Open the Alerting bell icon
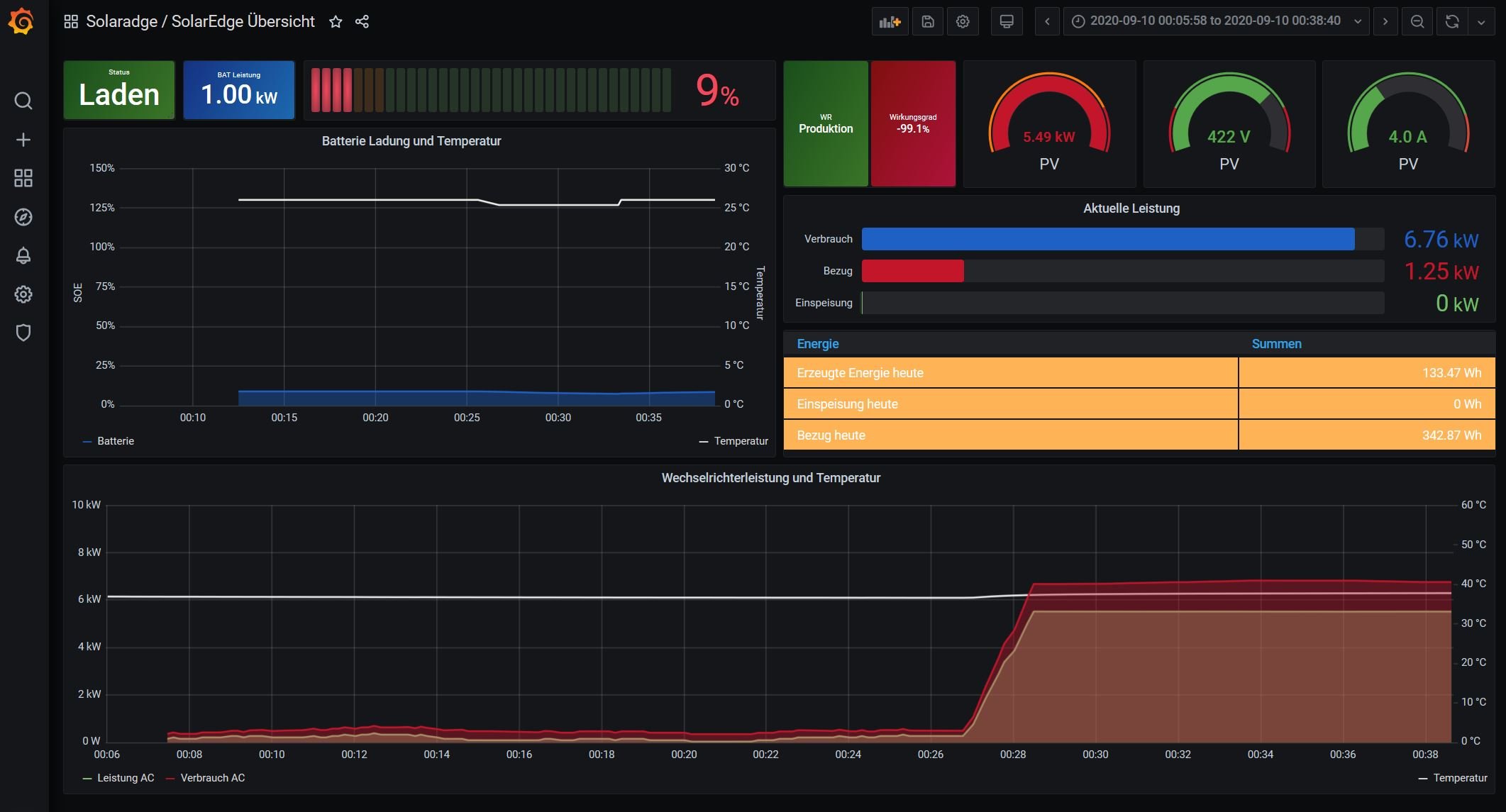Screen dimensions: 1506x812 tap(23, 255)
